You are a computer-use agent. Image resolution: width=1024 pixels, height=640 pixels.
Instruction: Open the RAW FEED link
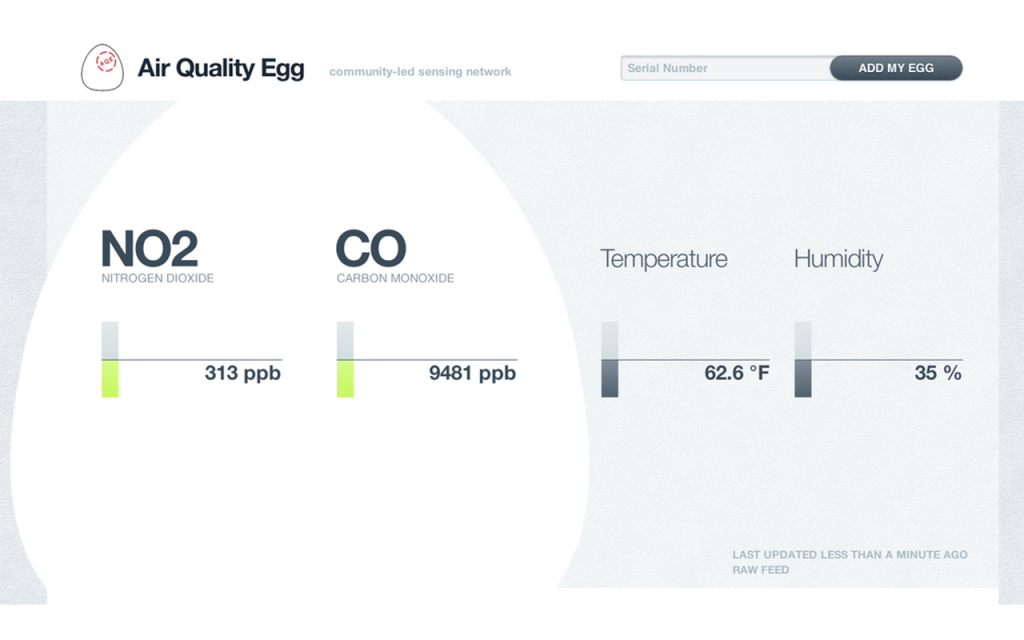(760, 570)
